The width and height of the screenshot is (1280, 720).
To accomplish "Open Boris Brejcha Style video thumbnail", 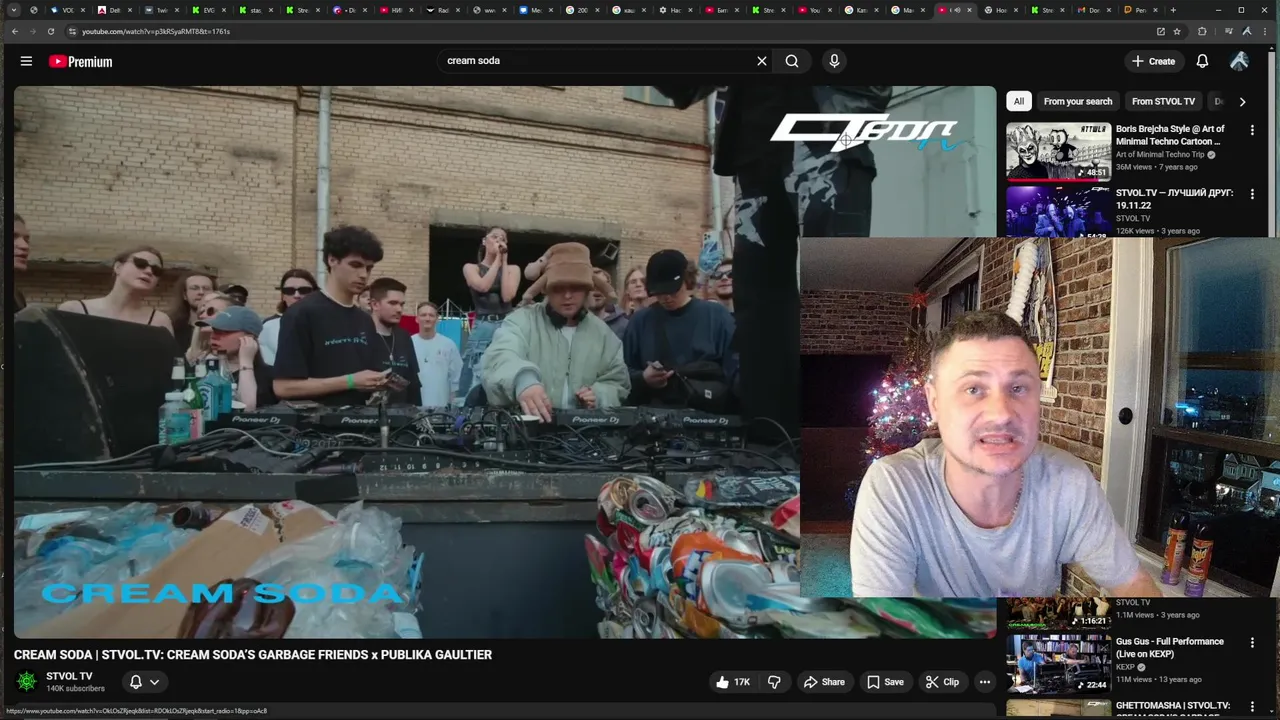I will [x=1058, y=151].
